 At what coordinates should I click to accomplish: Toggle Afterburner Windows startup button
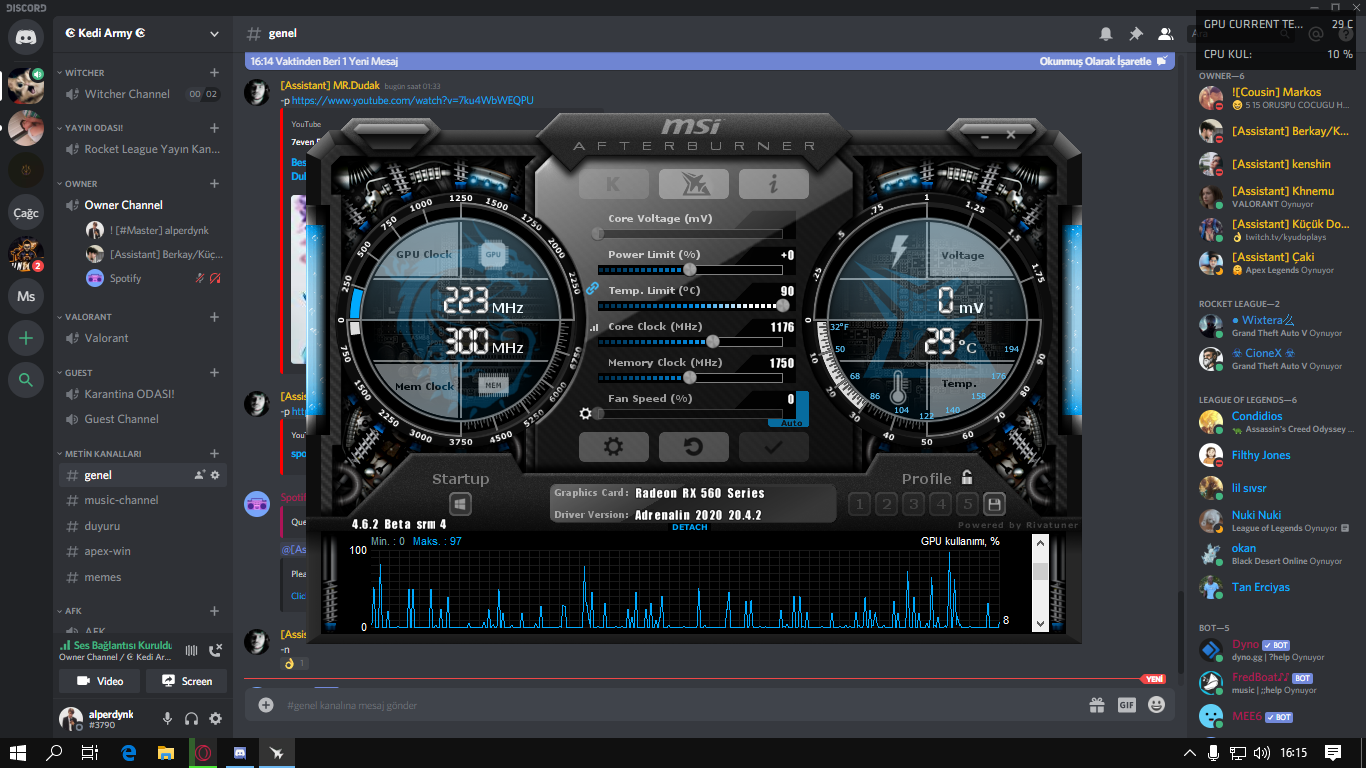[460, 504]
